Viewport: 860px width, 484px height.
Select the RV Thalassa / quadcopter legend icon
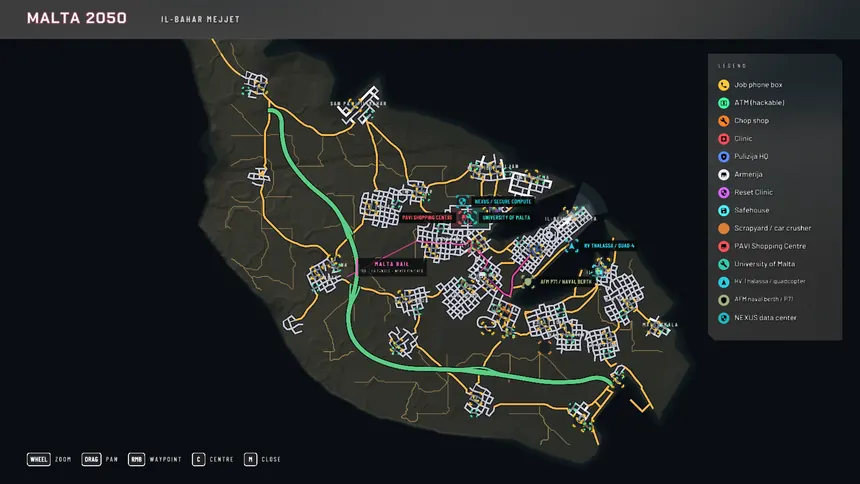pyautogui.click(x=723, y=282)
